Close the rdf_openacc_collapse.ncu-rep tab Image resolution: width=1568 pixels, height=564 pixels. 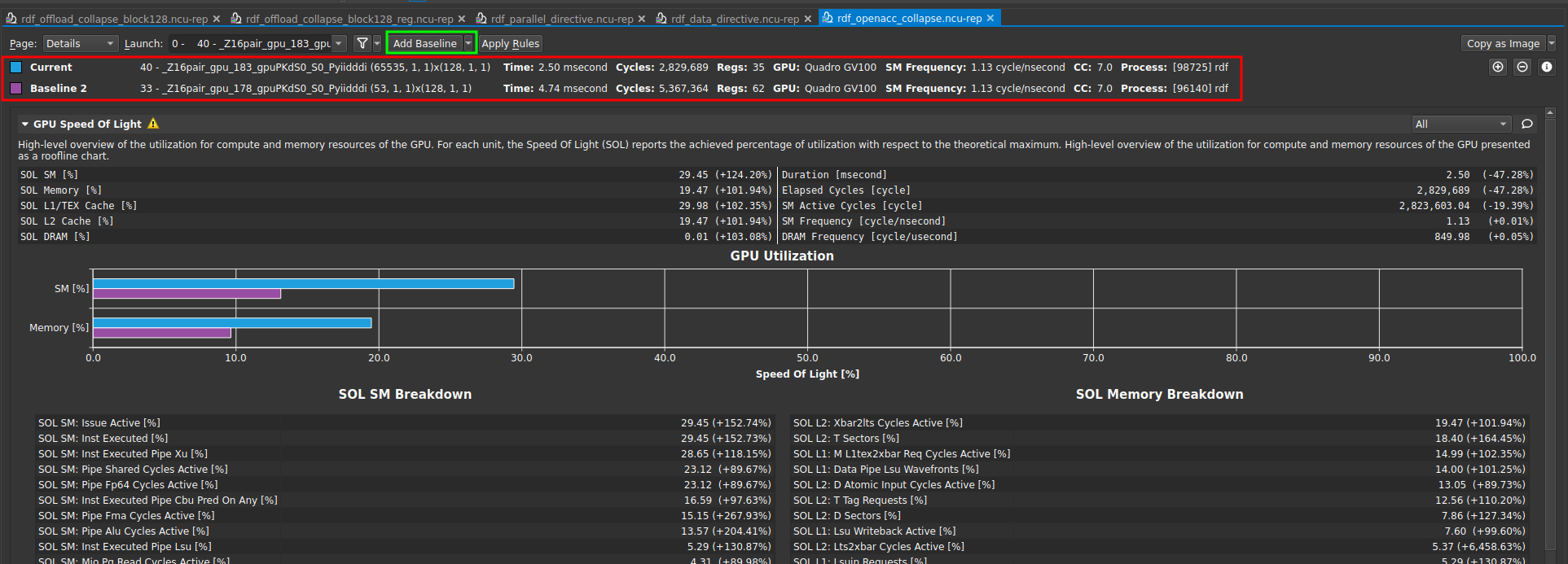(x=990, y=18)
